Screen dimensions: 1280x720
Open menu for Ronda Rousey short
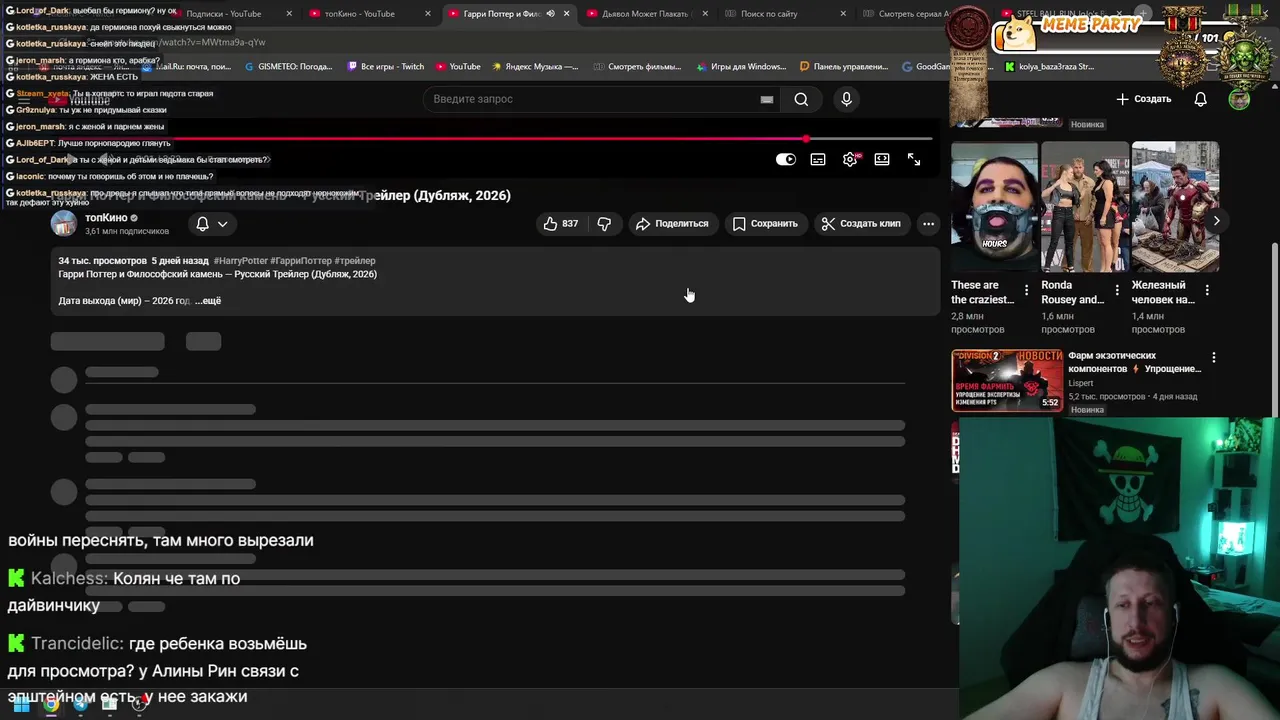(1116, 290)
